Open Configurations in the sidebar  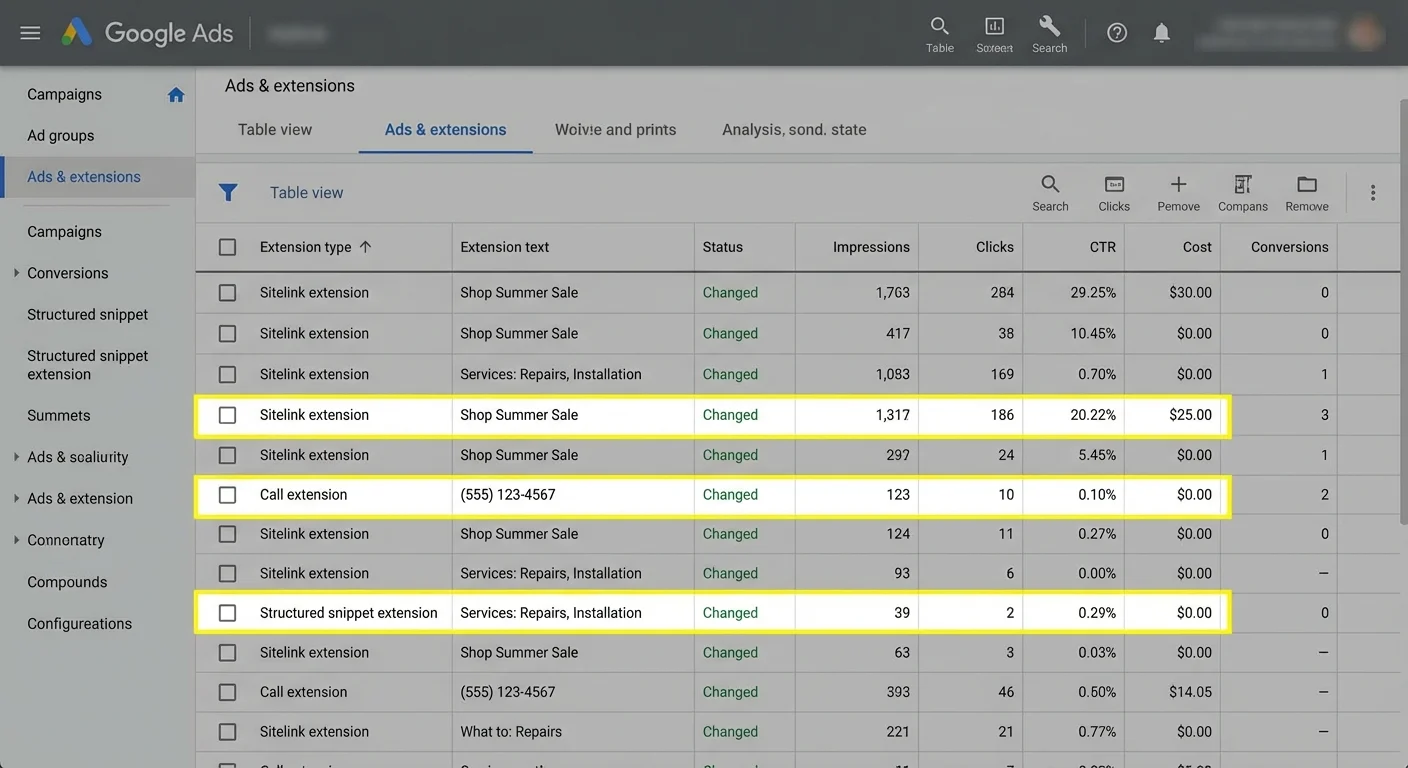(x=80, y=624)
